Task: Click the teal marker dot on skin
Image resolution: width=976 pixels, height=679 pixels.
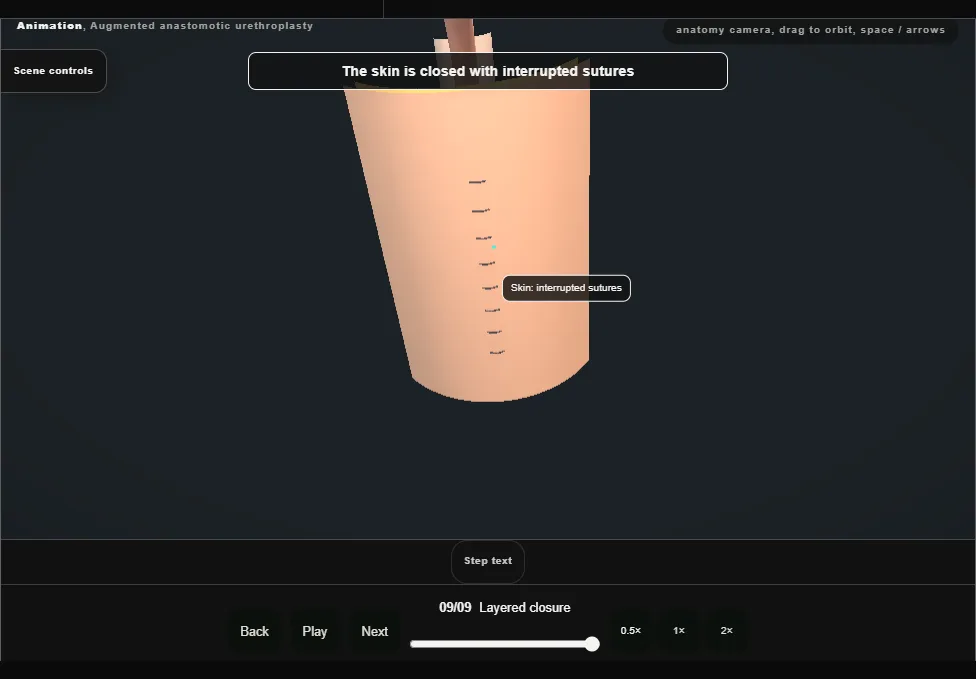Action: click(494, 247)
